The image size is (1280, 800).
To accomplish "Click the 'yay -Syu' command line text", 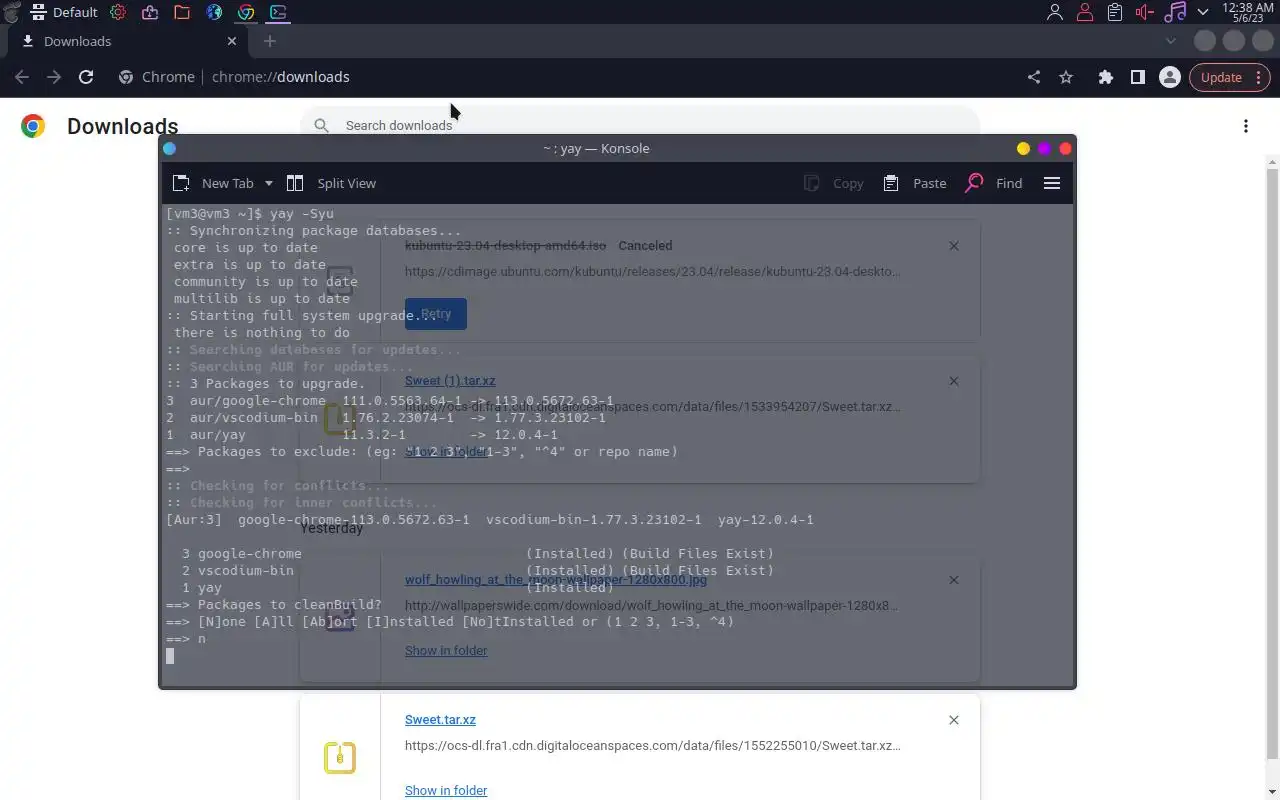I will [x=302, y=214].
